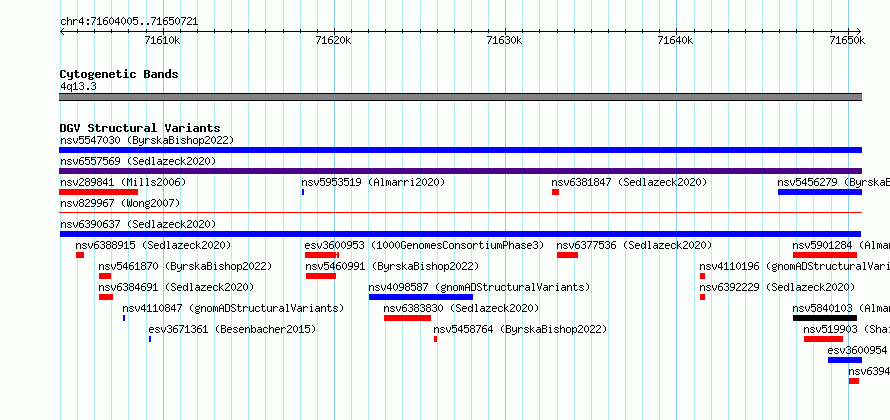Open the nsv5953519 (Almarri2020) label
Image resolution: width=890 pixels, height=420 pixels.
373,183
